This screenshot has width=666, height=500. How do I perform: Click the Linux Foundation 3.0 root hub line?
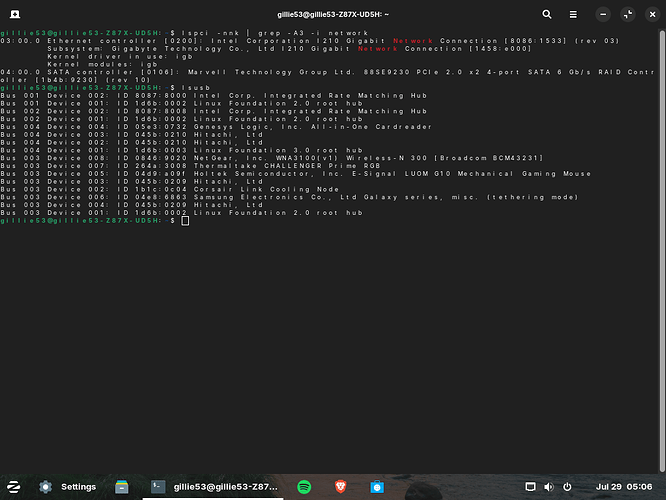pos(182,150)
